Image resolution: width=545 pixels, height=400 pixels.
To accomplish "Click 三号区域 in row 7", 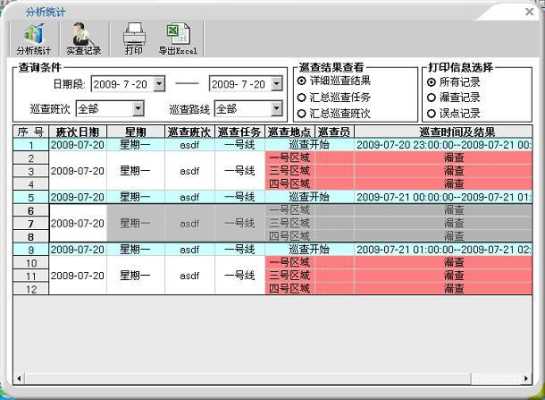I will coord(290,223).
